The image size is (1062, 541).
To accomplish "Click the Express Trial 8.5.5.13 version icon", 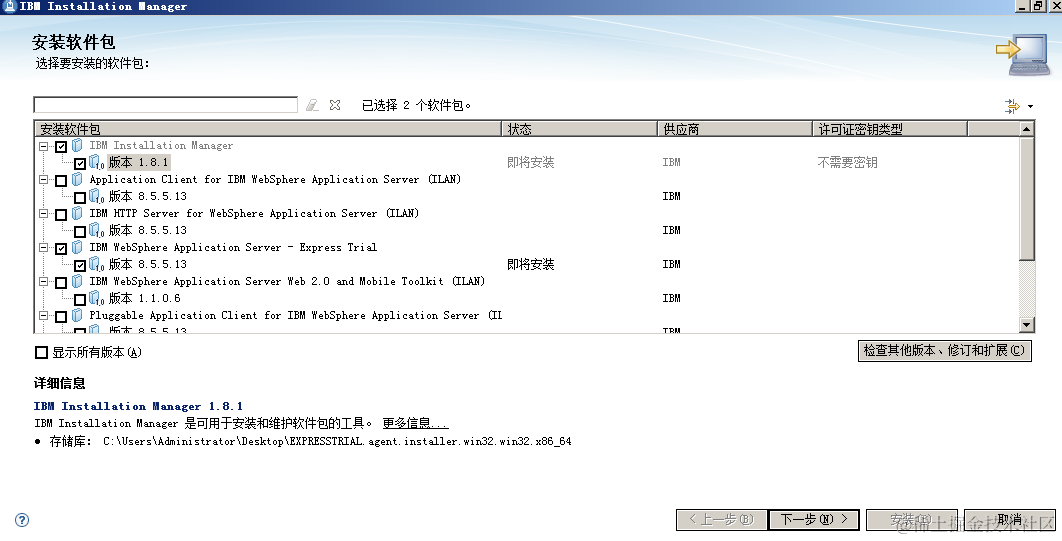I will point(96,264).
